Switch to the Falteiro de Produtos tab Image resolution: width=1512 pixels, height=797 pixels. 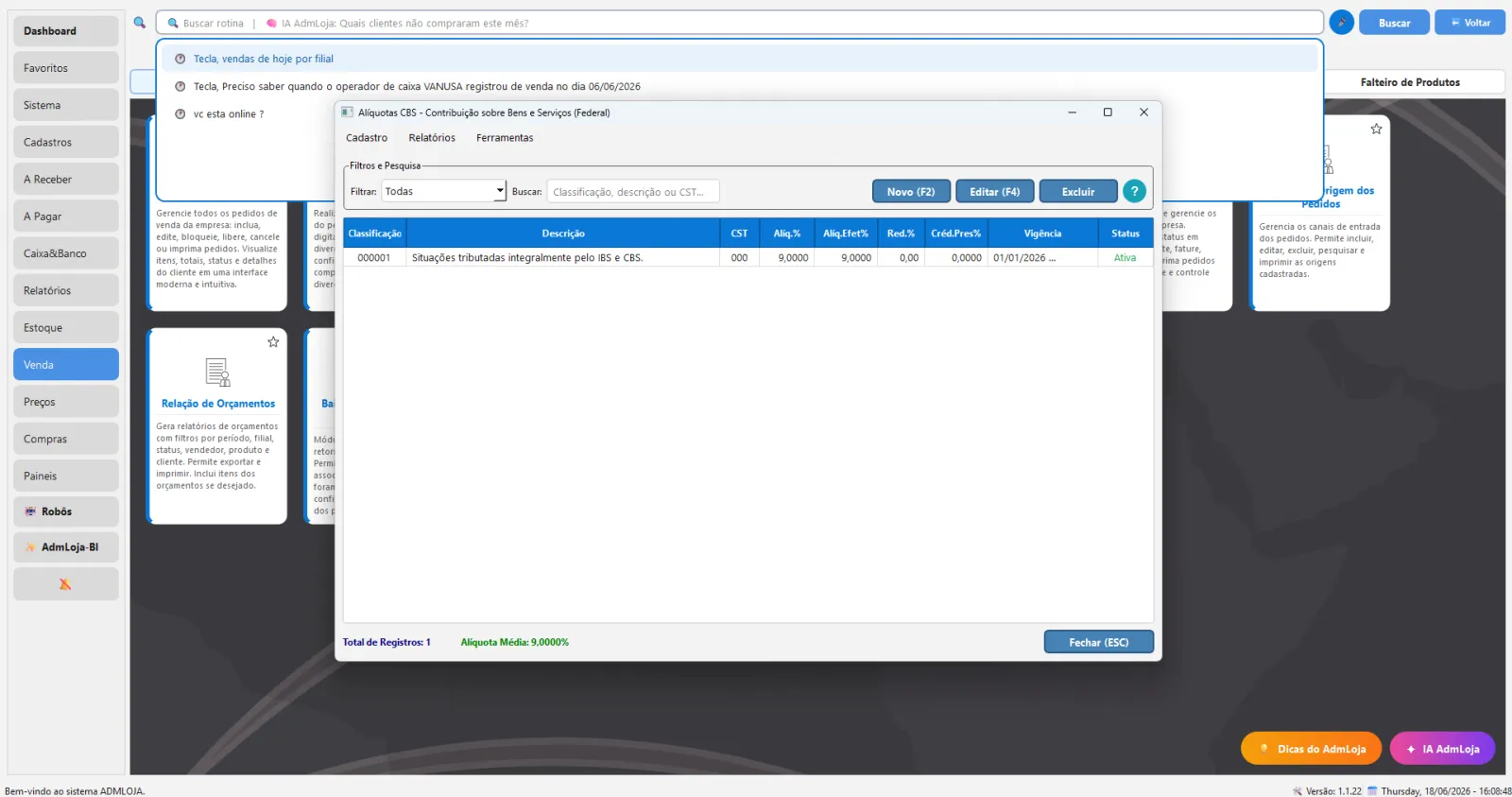point(1410,82)
